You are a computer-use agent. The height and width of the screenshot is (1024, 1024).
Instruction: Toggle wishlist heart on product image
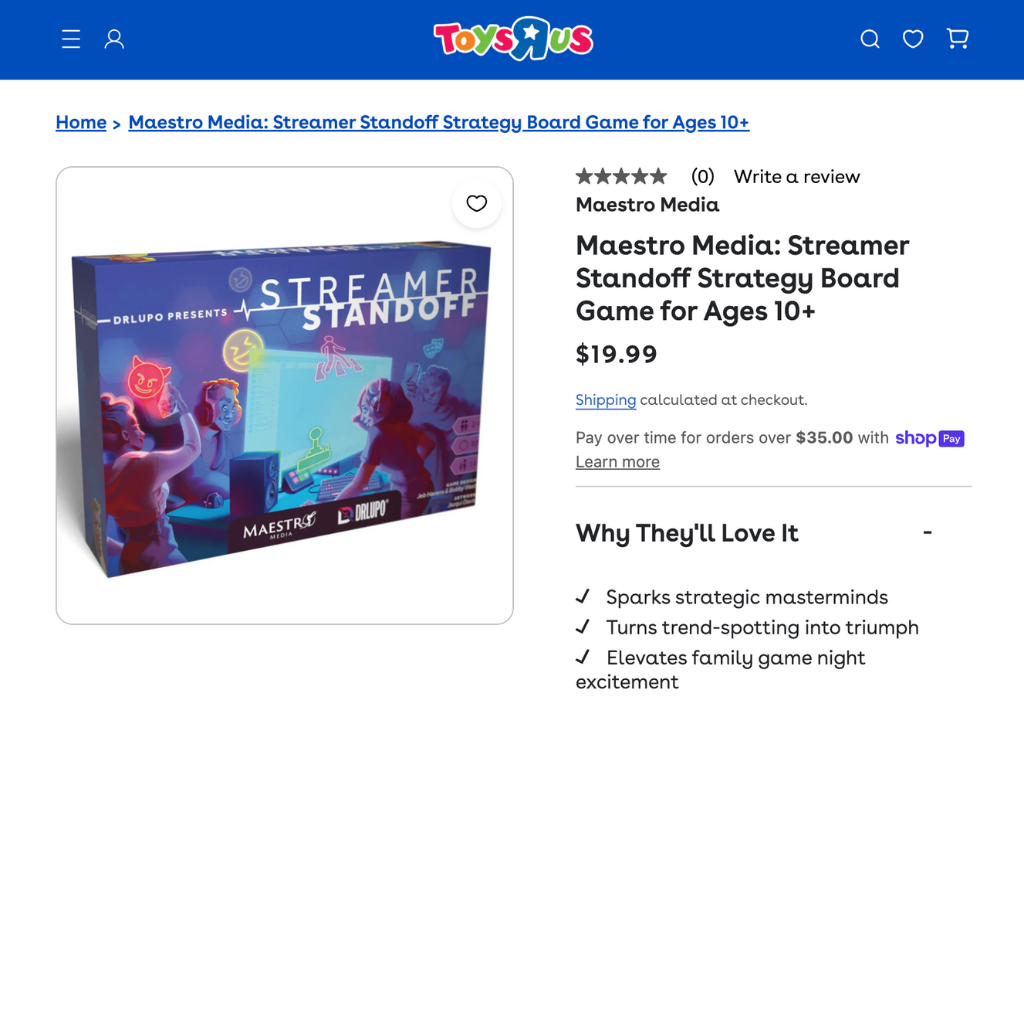477,204
